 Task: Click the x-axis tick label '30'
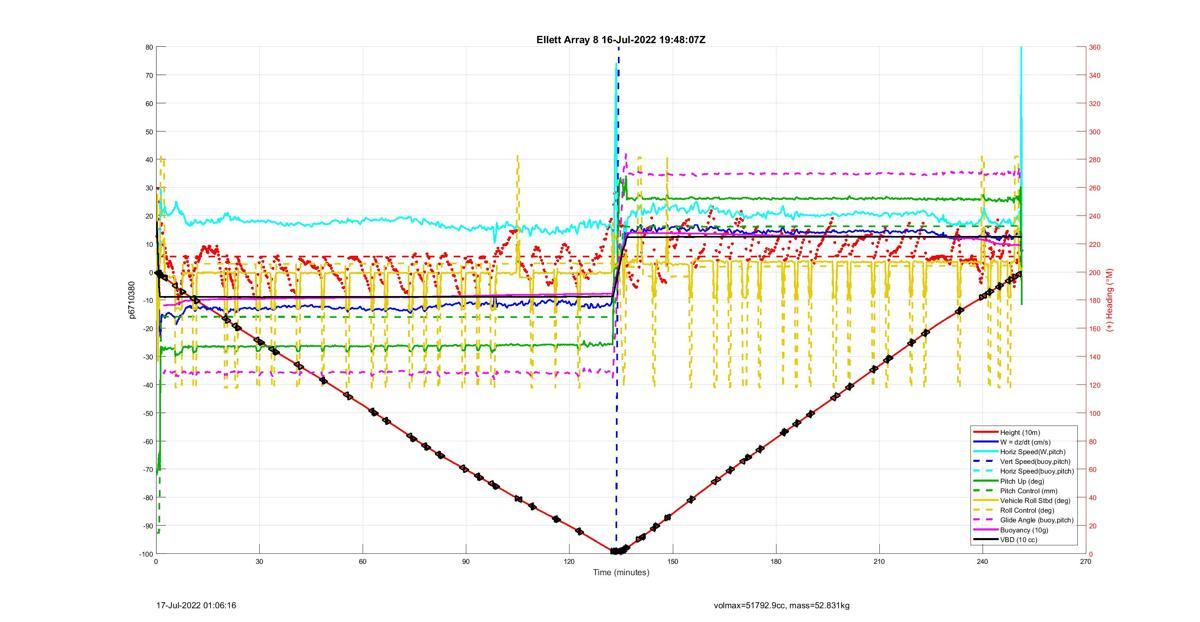click(259, 562)
